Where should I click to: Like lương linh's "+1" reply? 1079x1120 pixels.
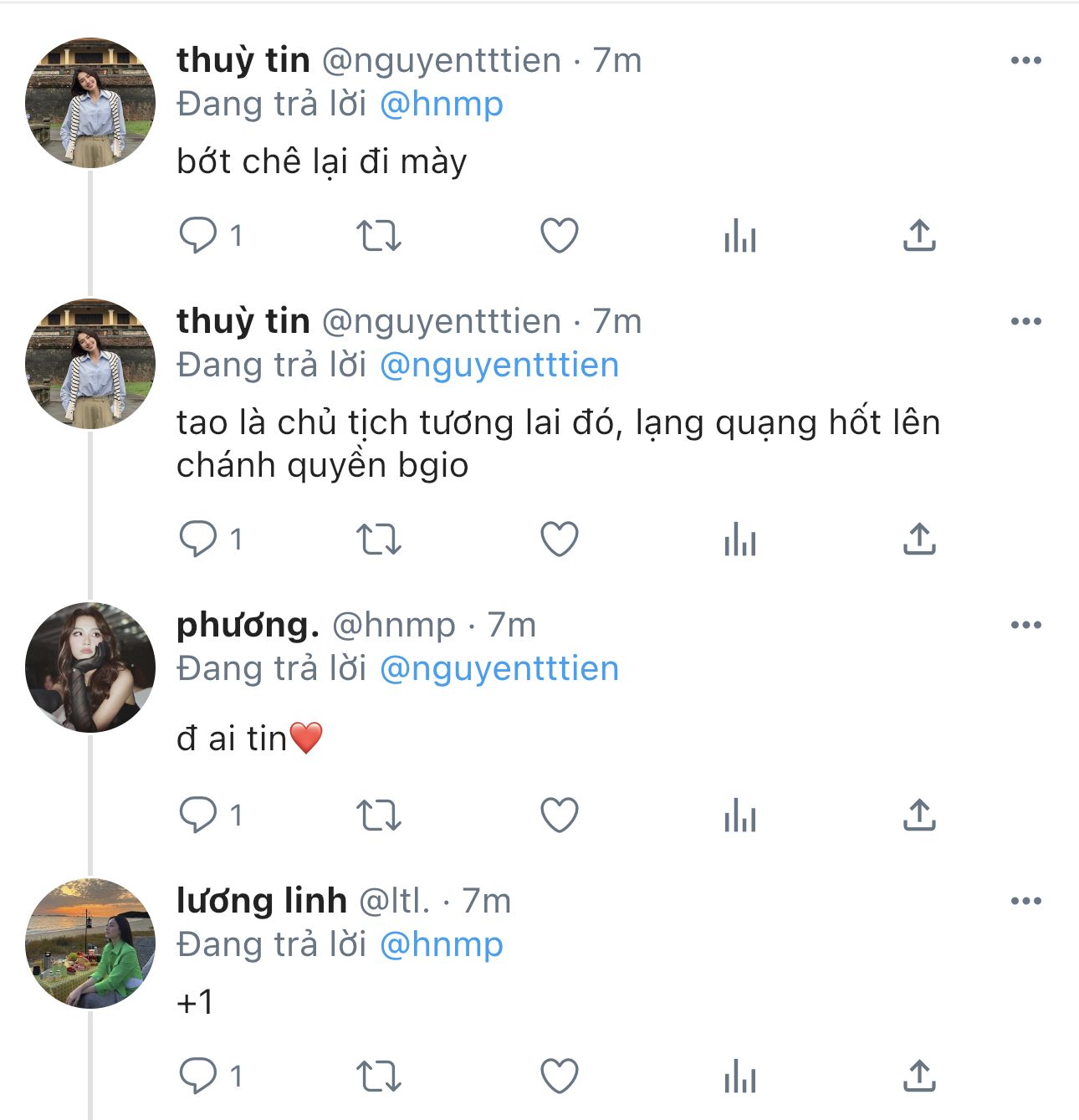coord(560,1076)
